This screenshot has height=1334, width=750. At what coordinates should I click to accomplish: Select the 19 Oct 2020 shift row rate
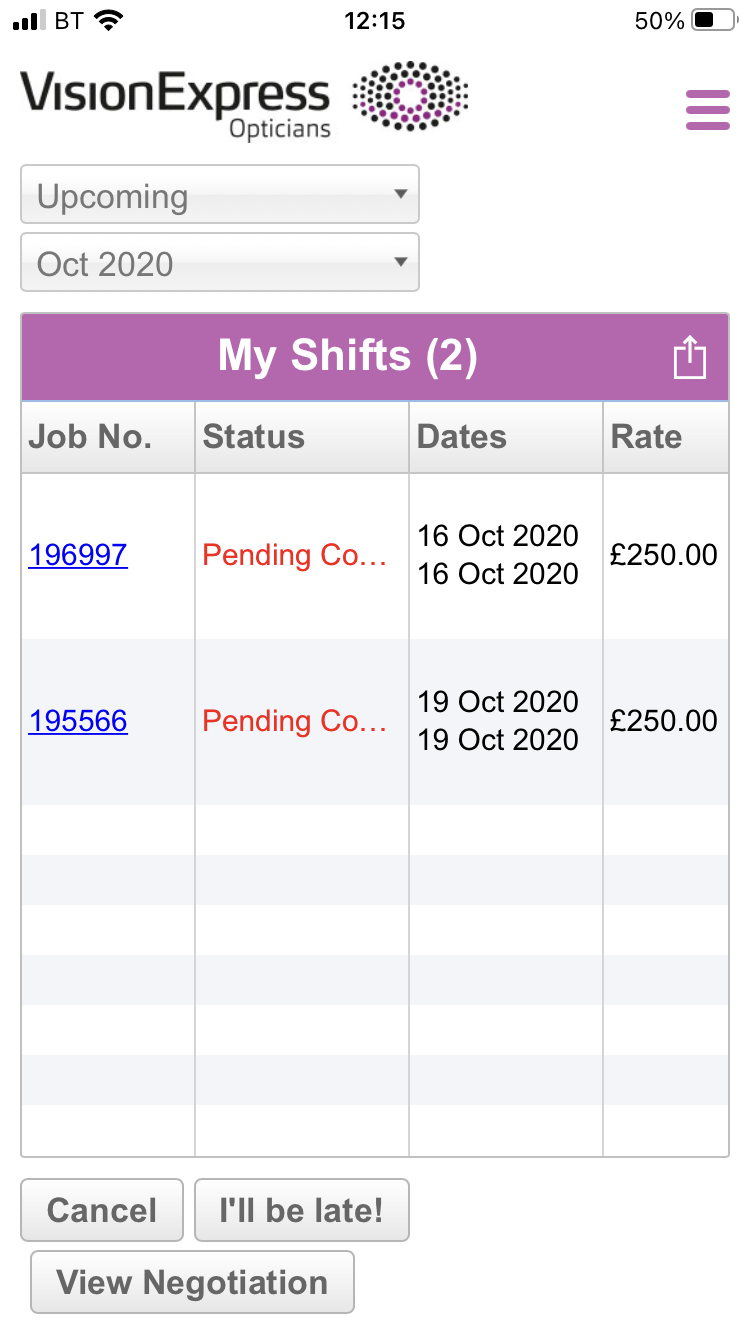664,721
